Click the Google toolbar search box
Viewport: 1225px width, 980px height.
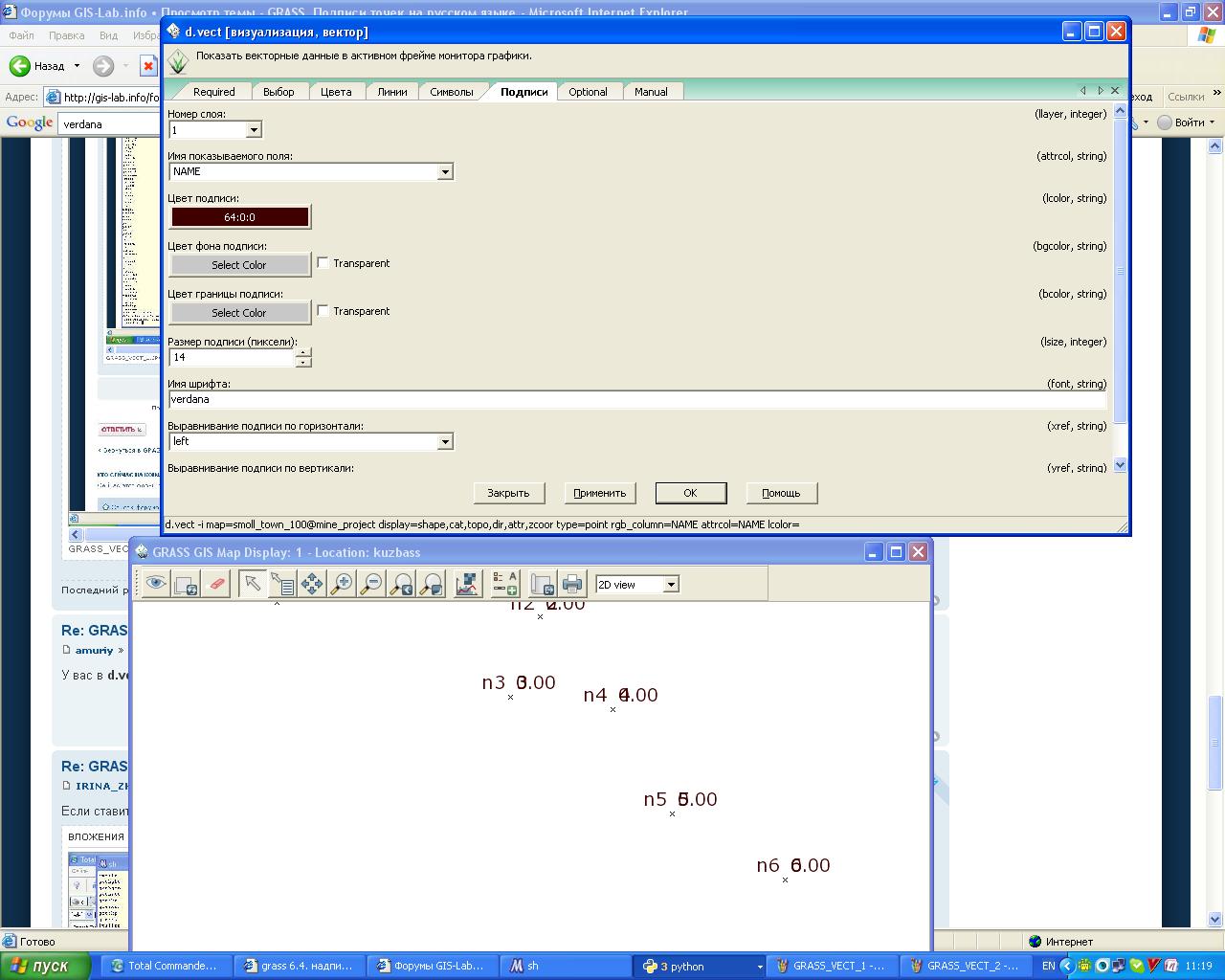tap(109, 123)
